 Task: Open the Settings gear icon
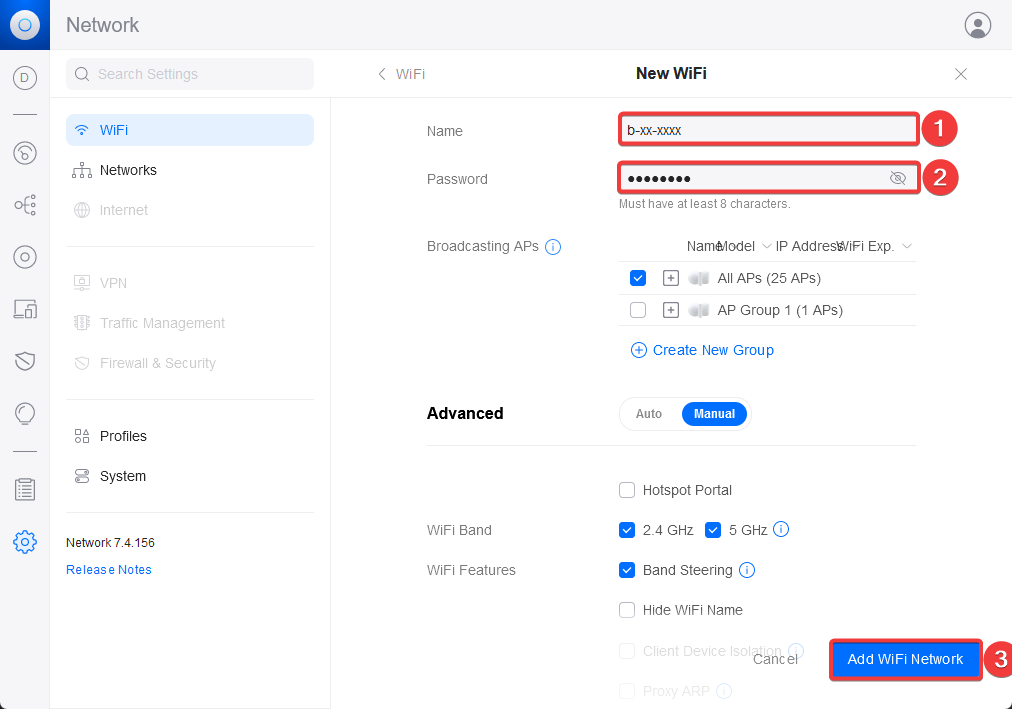(25, 542)
